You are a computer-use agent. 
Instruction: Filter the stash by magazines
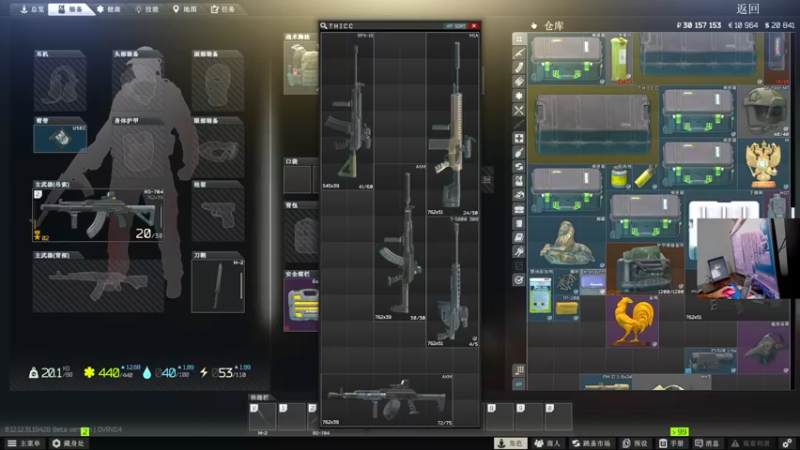(519, 67)
